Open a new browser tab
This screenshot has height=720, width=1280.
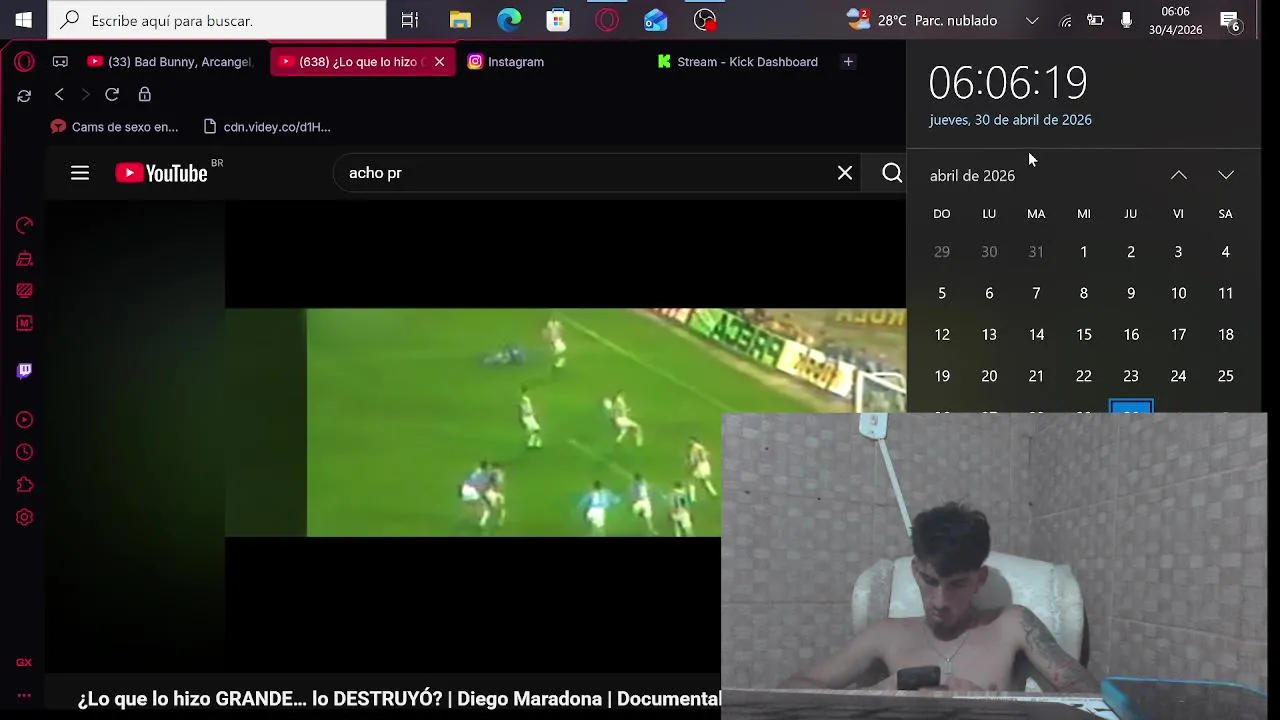(x=848, y=62)
